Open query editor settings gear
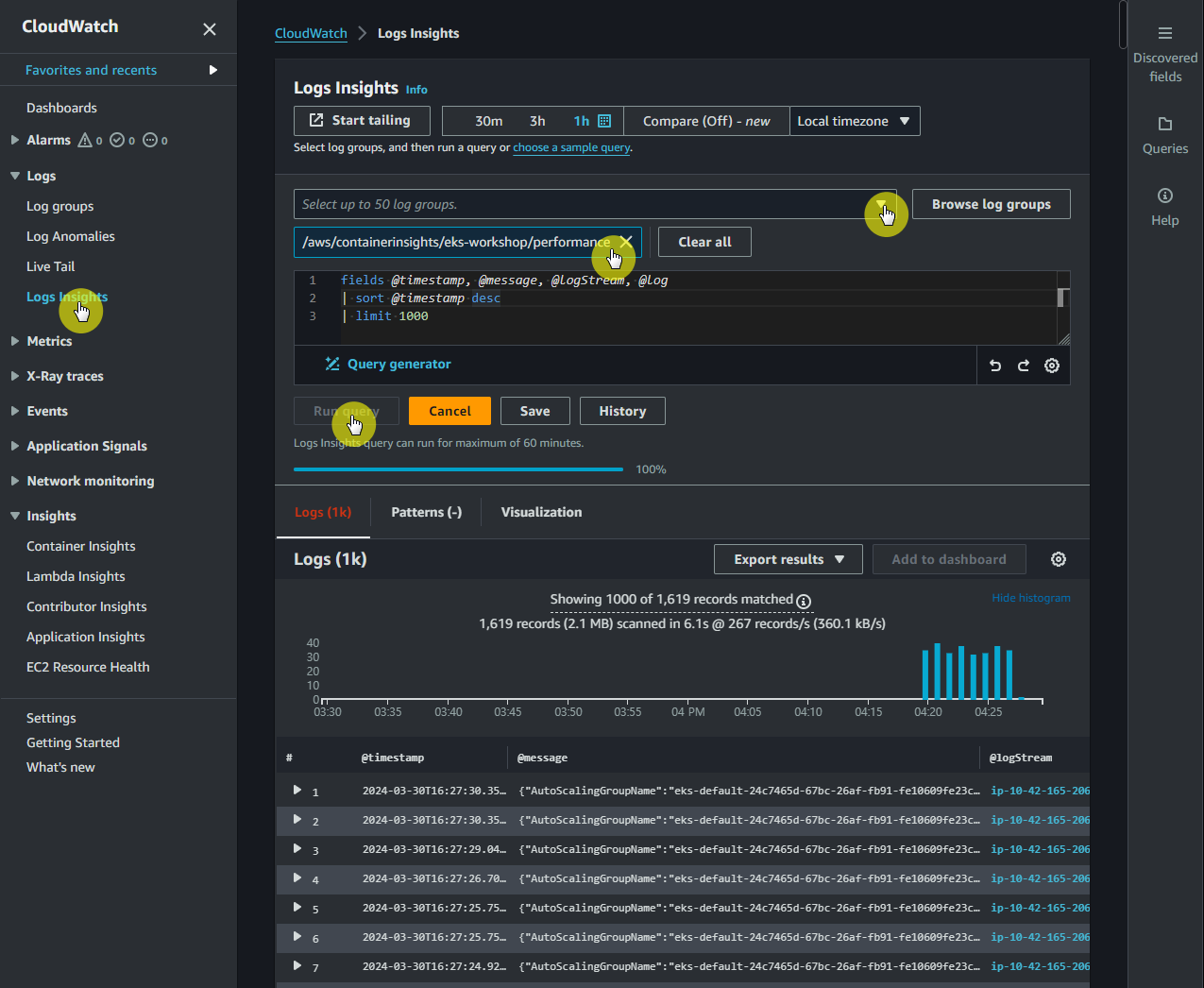The image size is (1204, 988). (1052, 366)
